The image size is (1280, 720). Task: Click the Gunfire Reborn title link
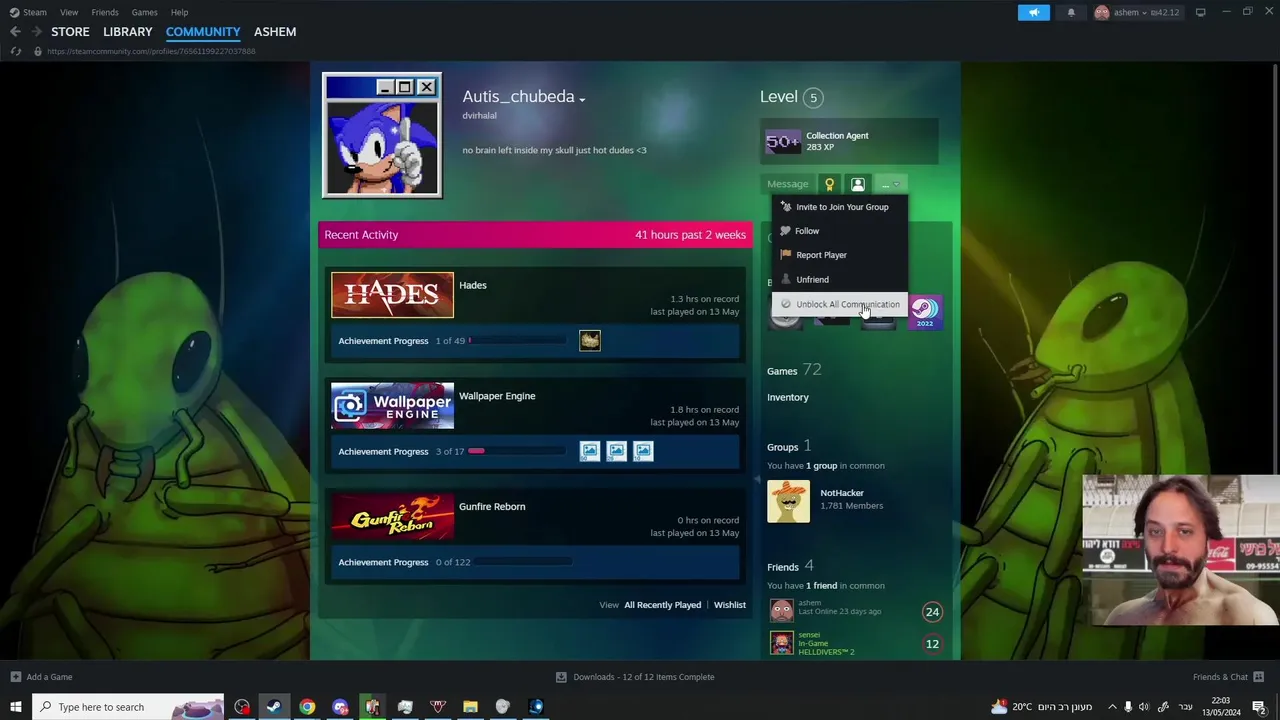(492, 506)
